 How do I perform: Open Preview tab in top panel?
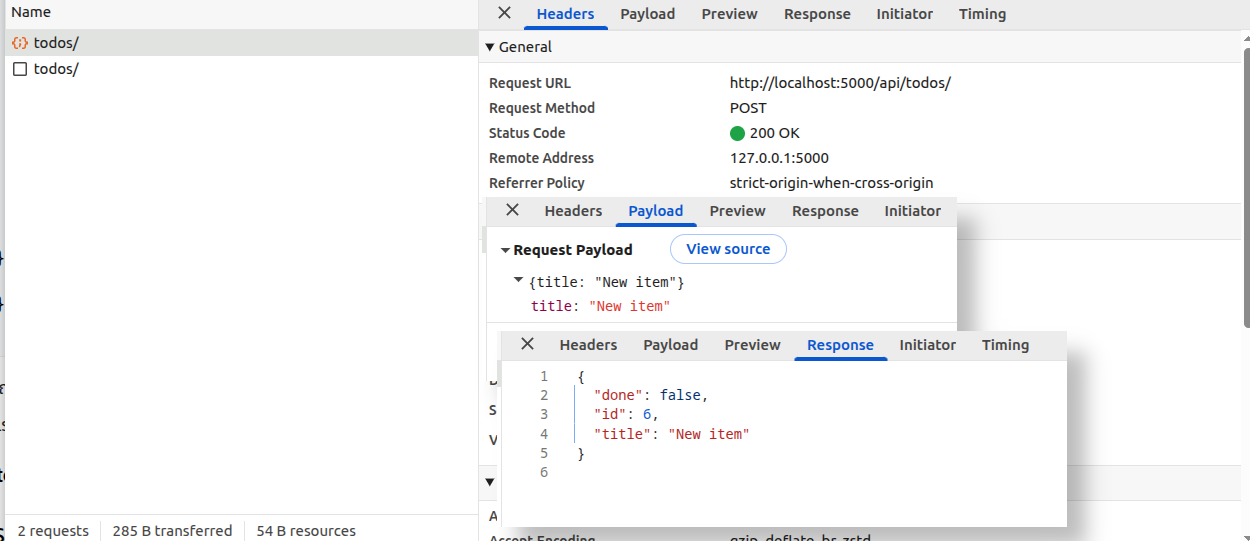tap(729, 14)
